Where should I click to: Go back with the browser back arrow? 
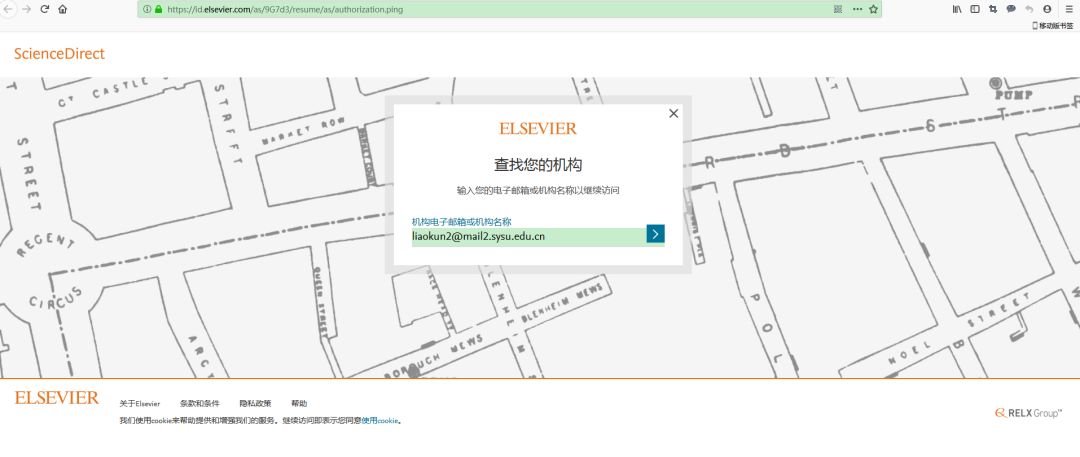(x=7, y=9)
